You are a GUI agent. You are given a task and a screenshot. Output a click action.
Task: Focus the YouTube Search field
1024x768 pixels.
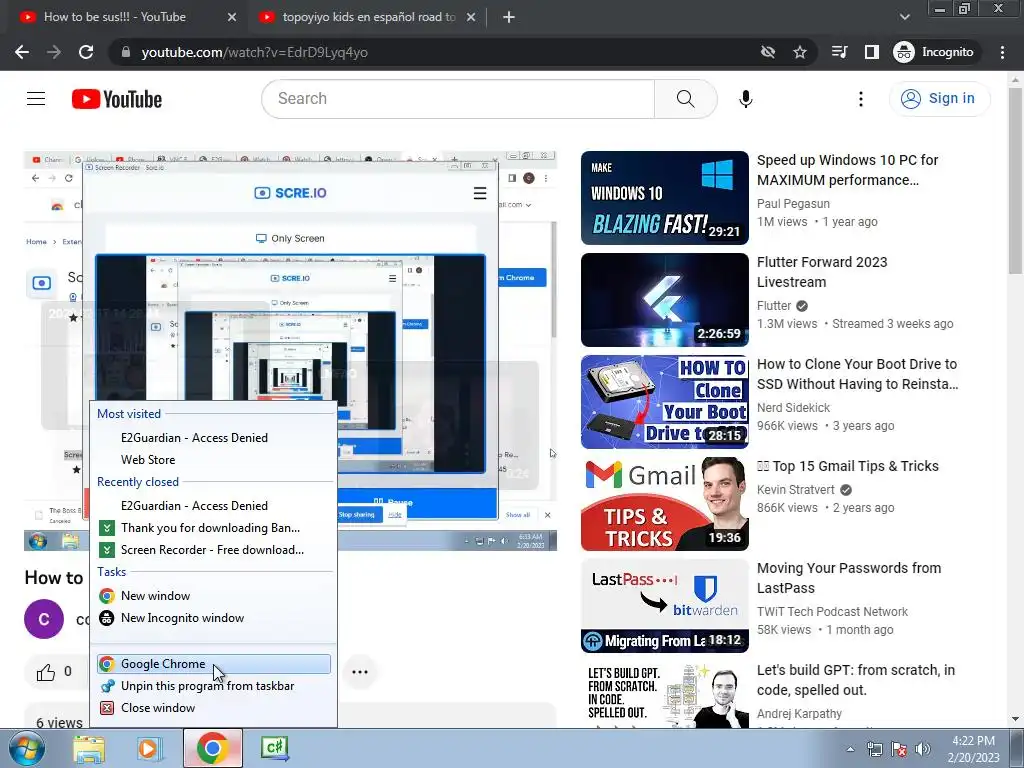[x=458, y=99]
